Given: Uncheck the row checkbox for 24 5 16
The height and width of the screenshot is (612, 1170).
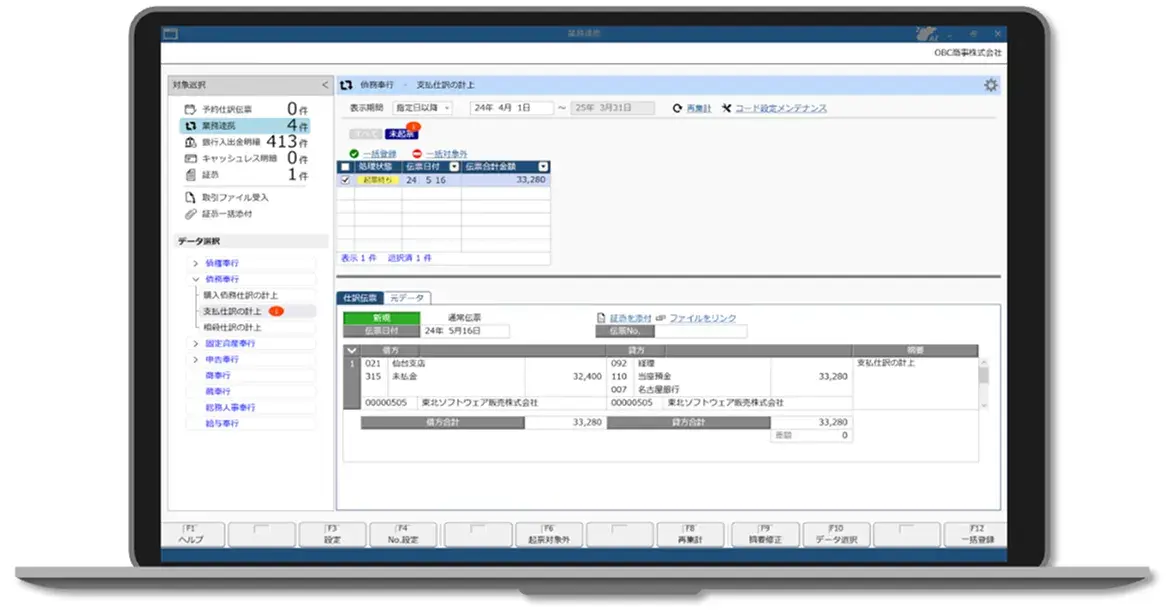Looking at the screenshot, I should click(x=345, y=180).
